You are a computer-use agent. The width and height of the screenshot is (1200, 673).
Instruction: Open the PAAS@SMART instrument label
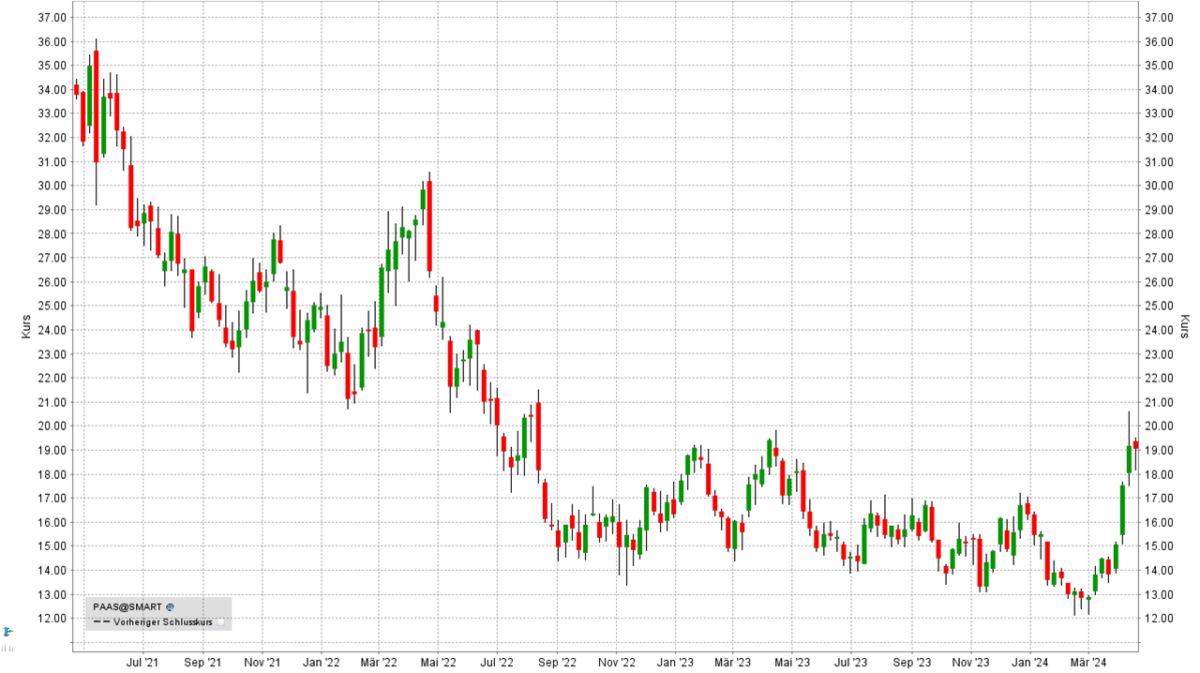pos(128,607)
